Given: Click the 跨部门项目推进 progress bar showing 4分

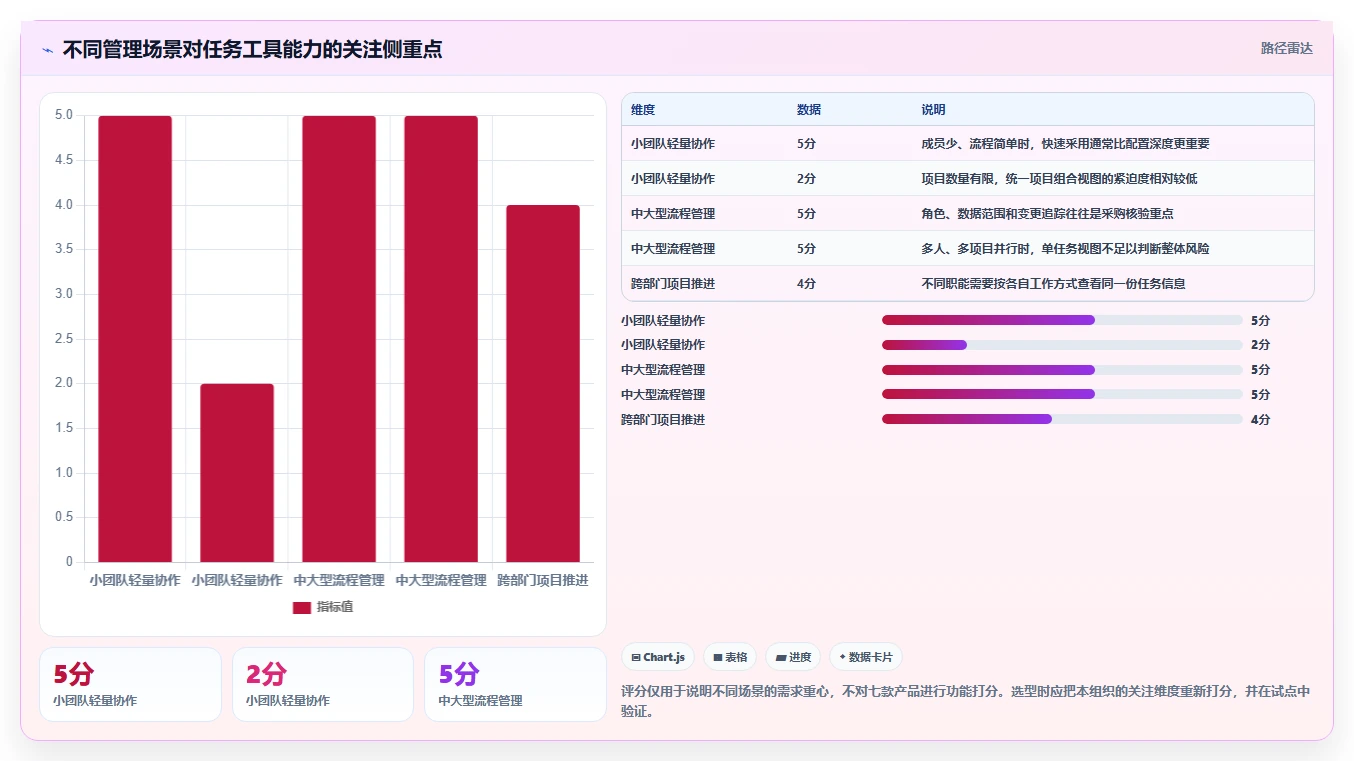Looking at the screenshot, I should pyautogui.click(x=1062, y=419).
